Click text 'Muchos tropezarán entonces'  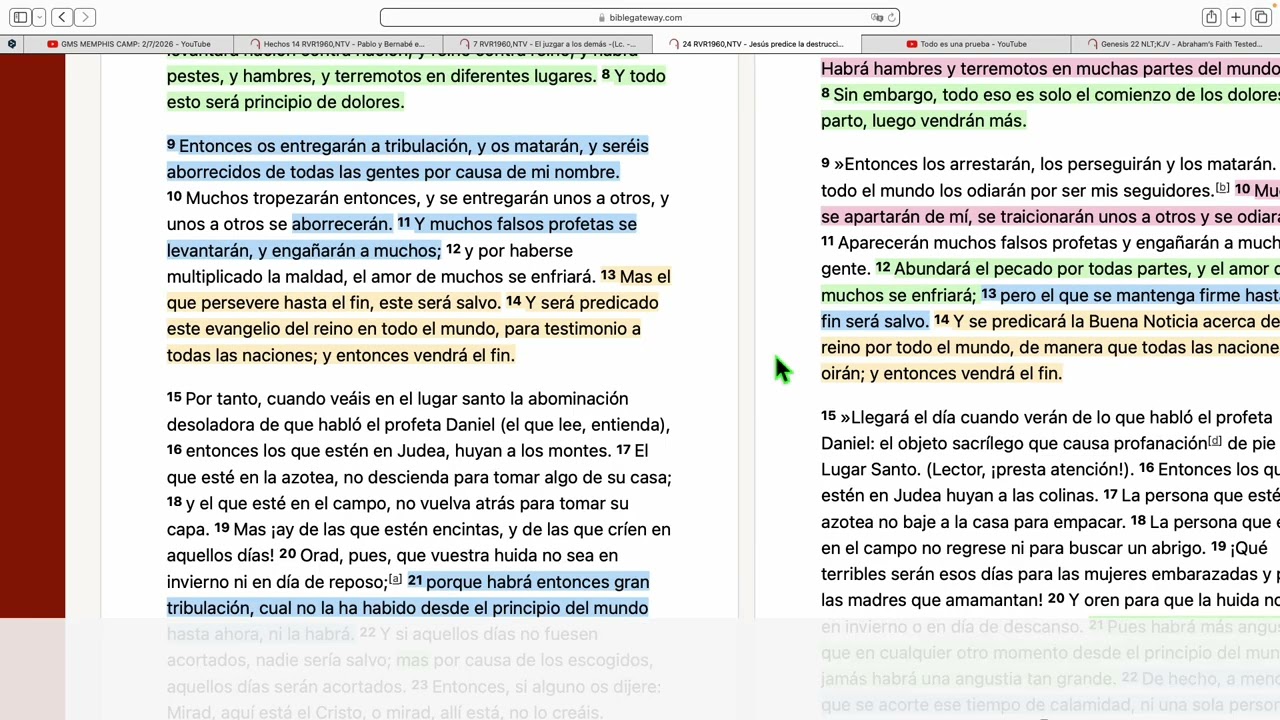303,198
